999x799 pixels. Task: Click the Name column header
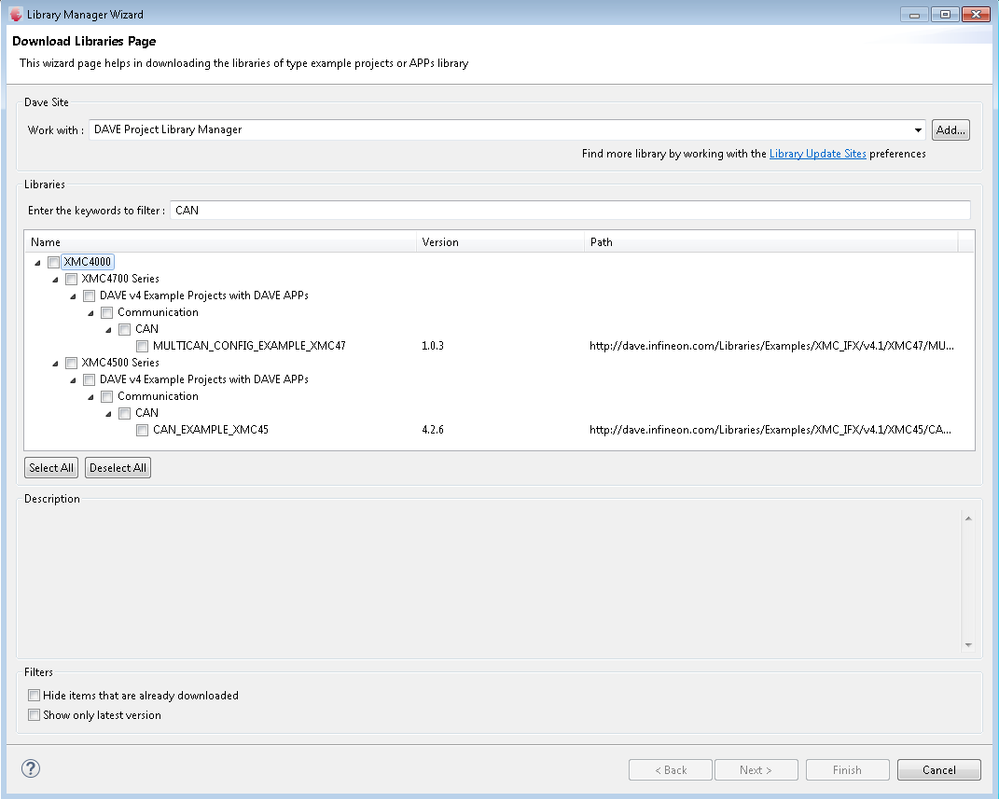click(220, 242)
